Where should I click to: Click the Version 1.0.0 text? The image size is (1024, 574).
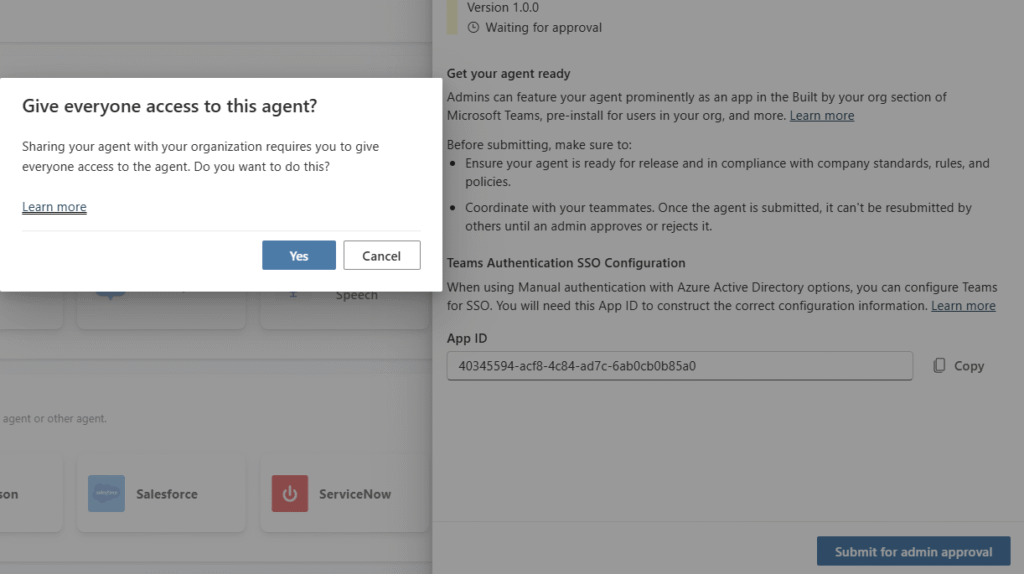[502, 8]
